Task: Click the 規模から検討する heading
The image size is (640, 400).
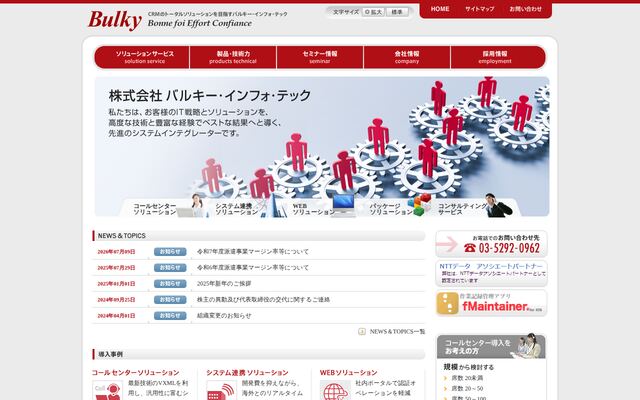Action: tap(469, 367)
